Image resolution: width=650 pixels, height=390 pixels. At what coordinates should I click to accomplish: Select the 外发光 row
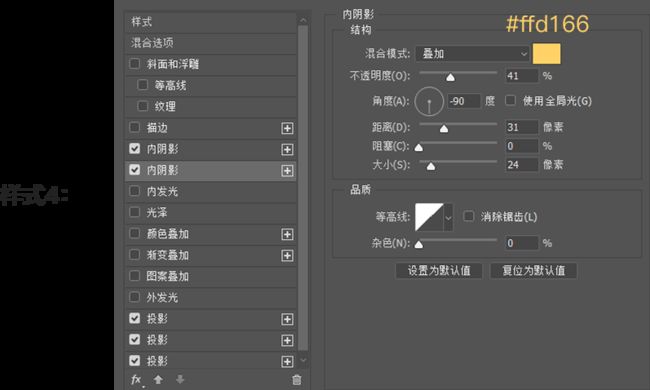tap(211, 298)
